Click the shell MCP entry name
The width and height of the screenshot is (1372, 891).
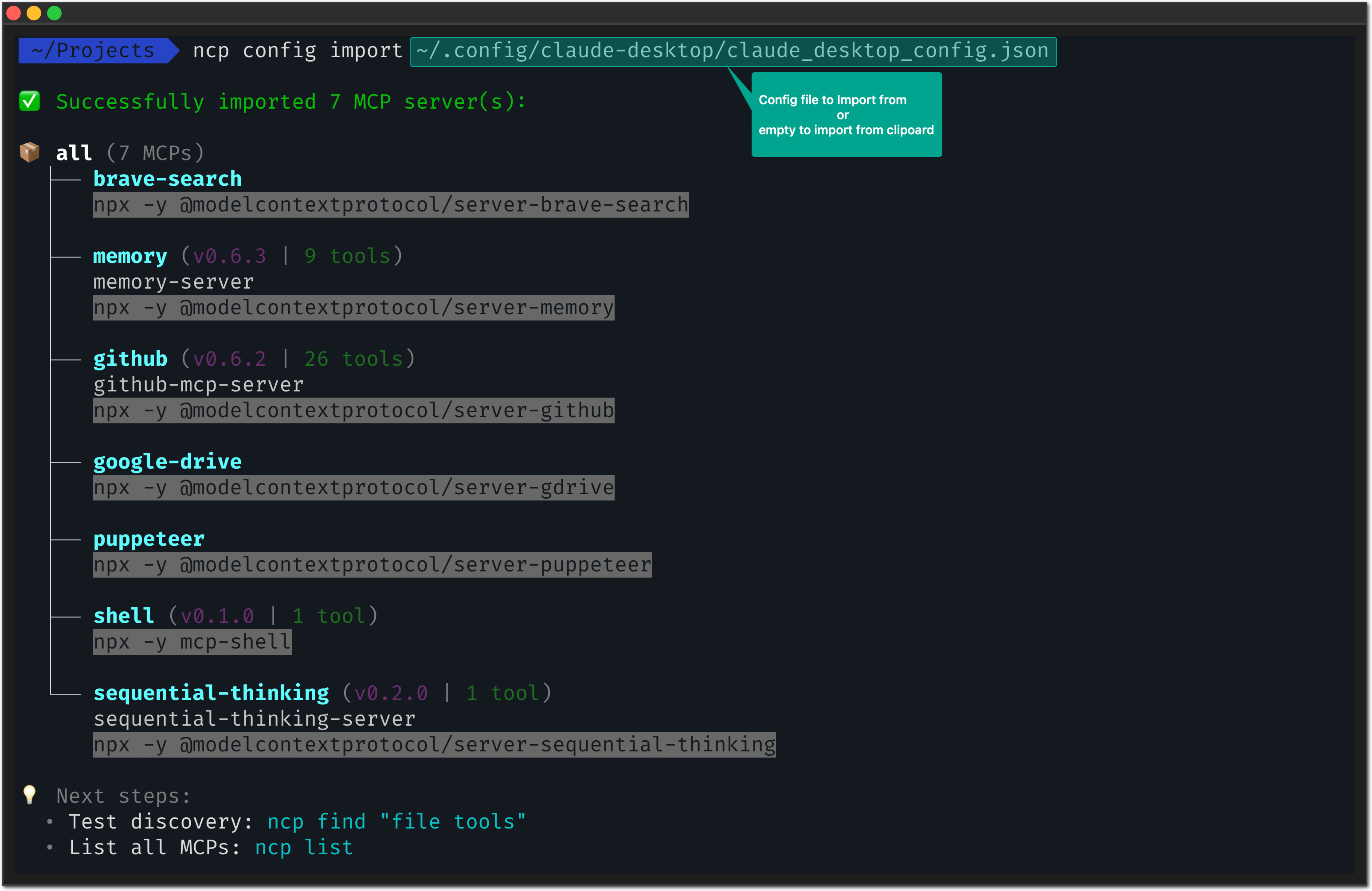click(123, 616)
